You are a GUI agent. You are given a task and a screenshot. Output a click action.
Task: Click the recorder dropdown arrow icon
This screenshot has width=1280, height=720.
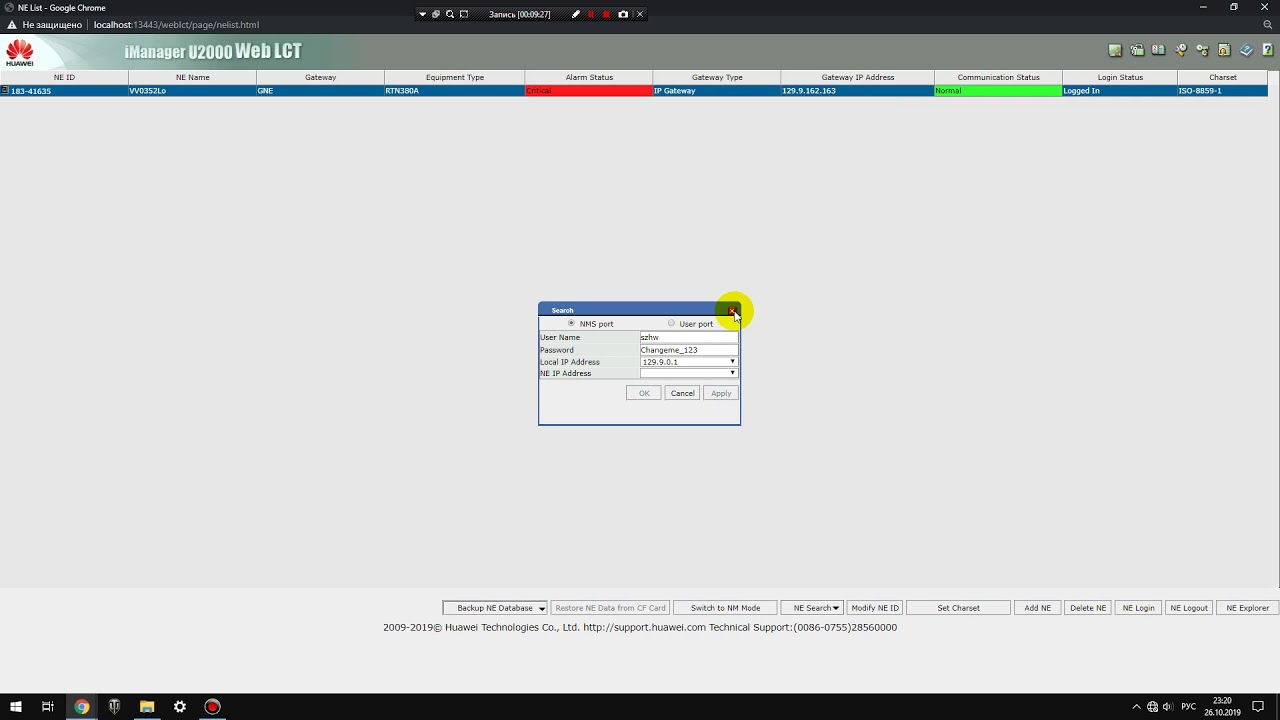tap(423, 14)
